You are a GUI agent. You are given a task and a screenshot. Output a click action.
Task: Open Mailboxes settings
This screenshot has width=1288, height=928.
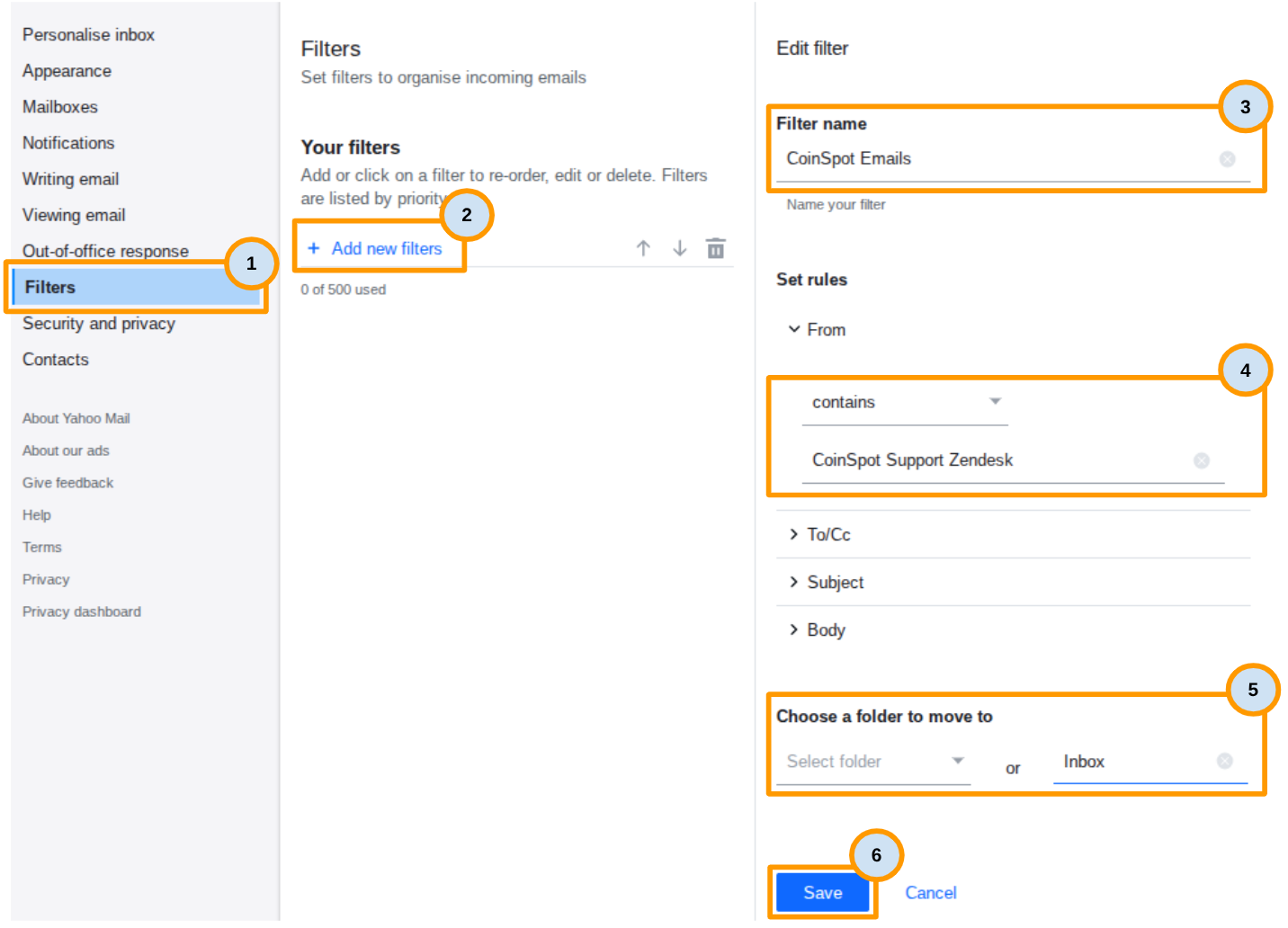click(59, 106)
